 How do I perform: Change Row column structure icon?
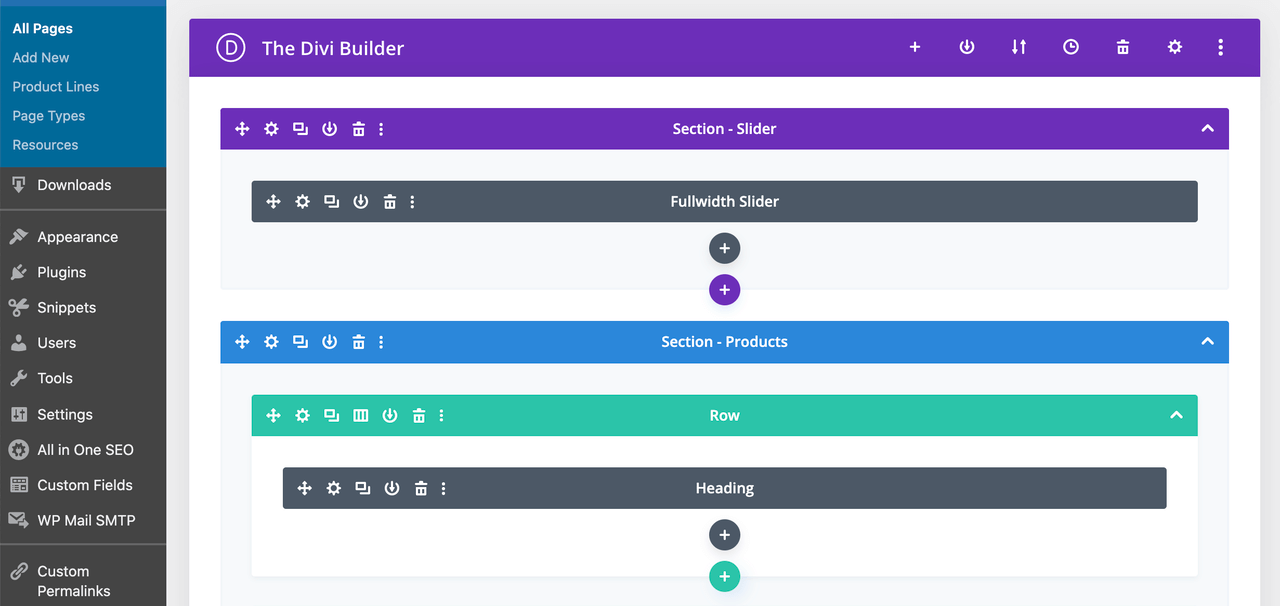tap(361, 416)
